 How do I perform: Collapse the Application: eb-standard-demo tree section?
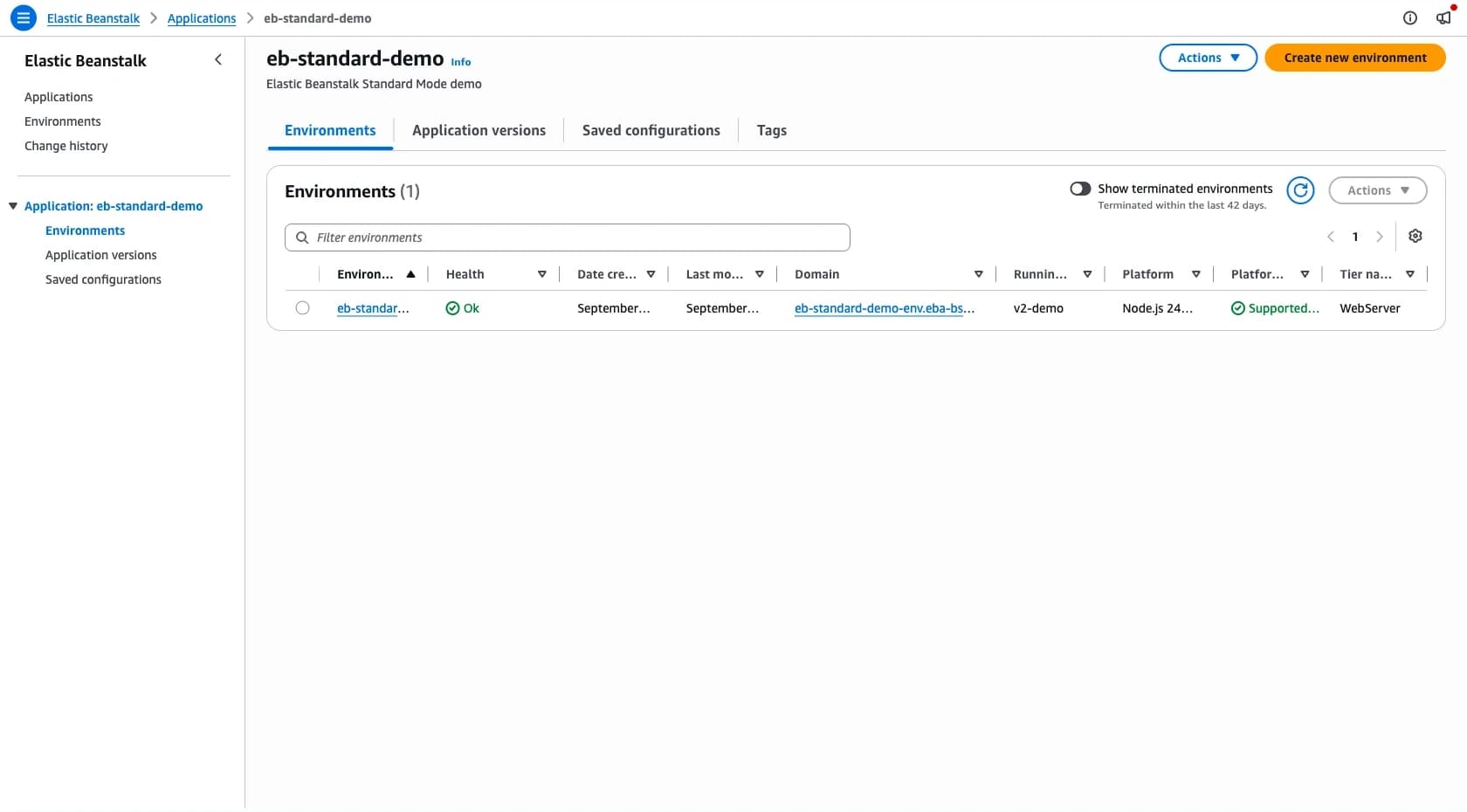(13, 206)
